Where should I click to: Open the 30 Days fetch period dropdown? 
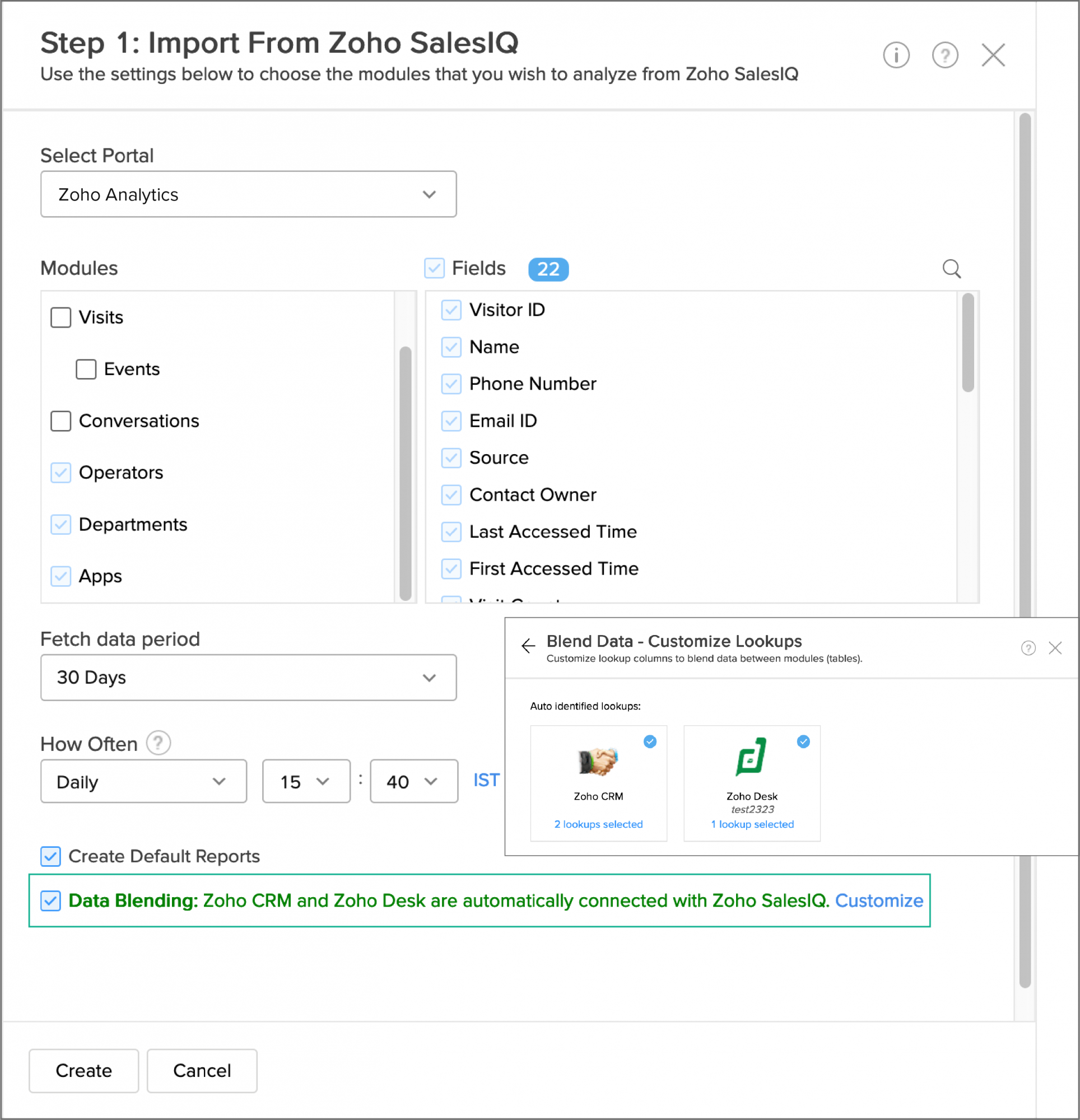[248, 678]
